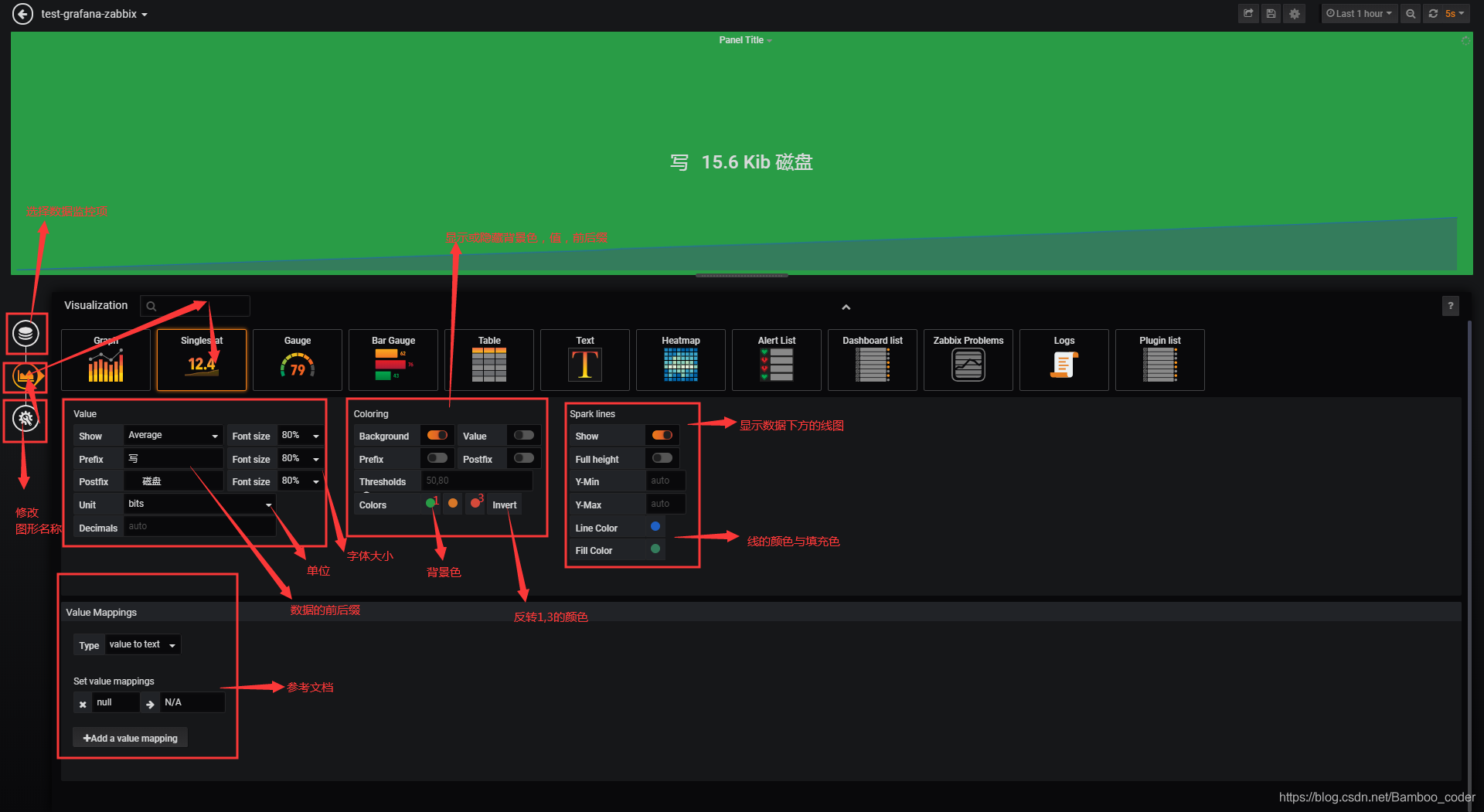Open test-grafana-zabbix dashboard dropdown
Viewport: 1484px width, 812px height.
pos(94,14)
